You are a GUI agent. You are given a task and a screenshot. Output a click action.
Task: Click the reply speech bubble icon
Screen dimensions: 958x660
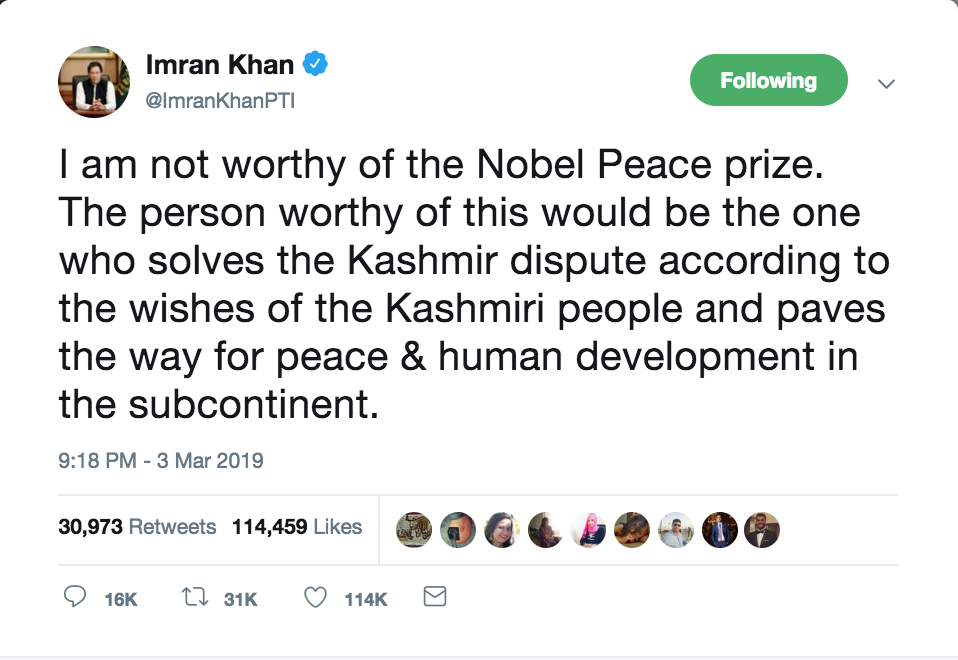(x=74, y=598)
